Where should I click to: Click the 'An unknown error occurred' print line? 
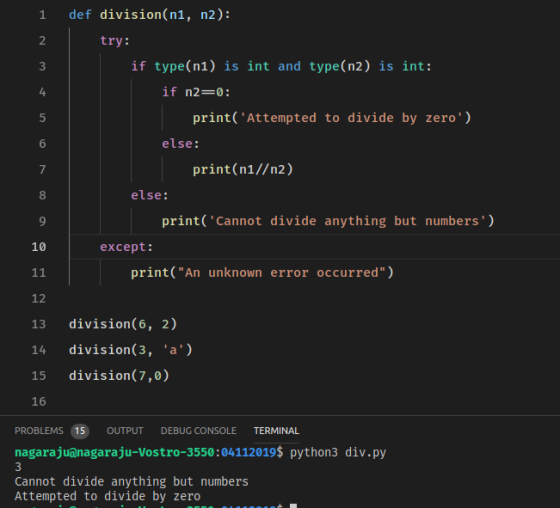(262, 273)
